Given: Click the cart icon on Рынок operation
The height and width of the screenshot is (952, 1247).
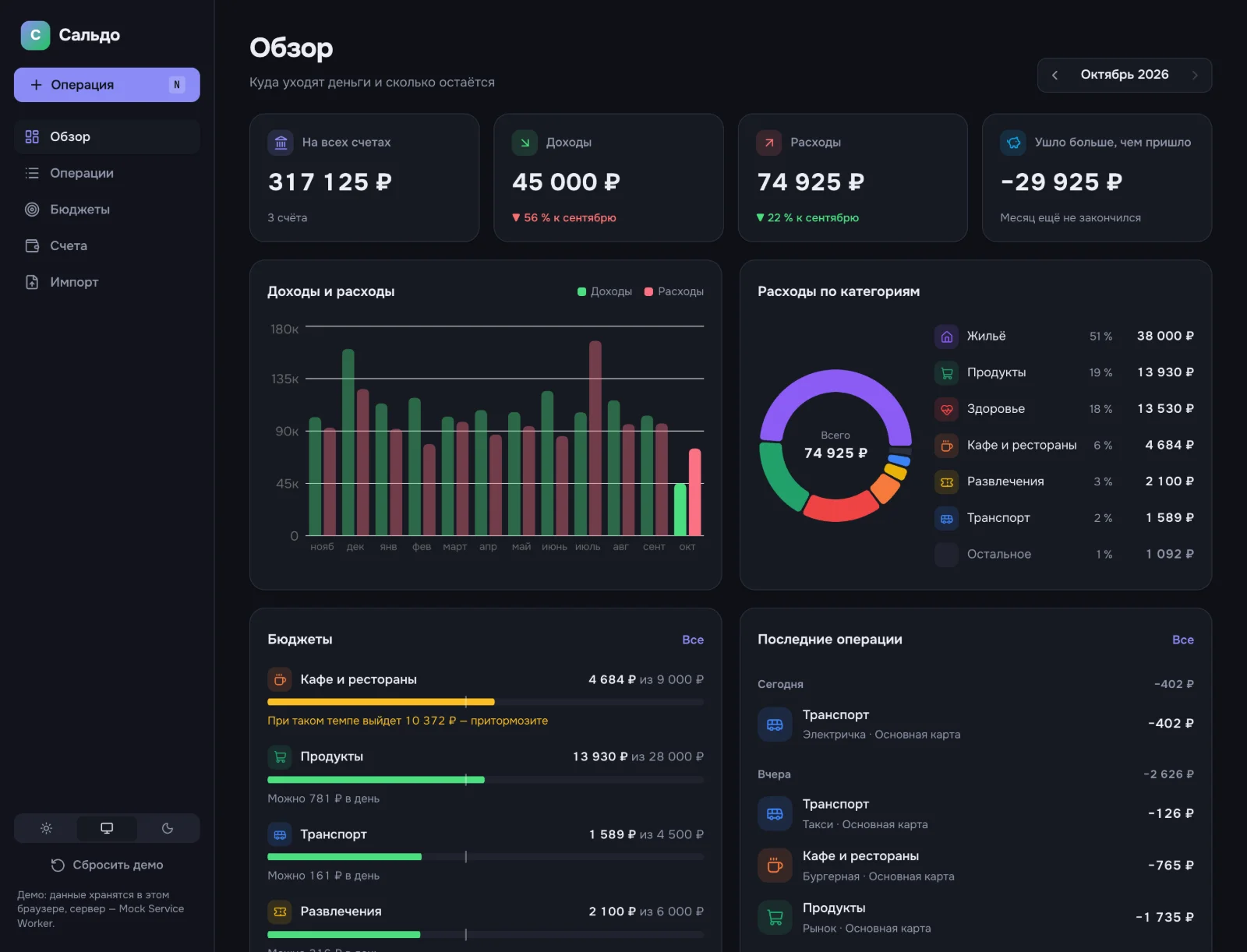Looking at the screenshot, I should pyautogui.click(x=775, y=918).
